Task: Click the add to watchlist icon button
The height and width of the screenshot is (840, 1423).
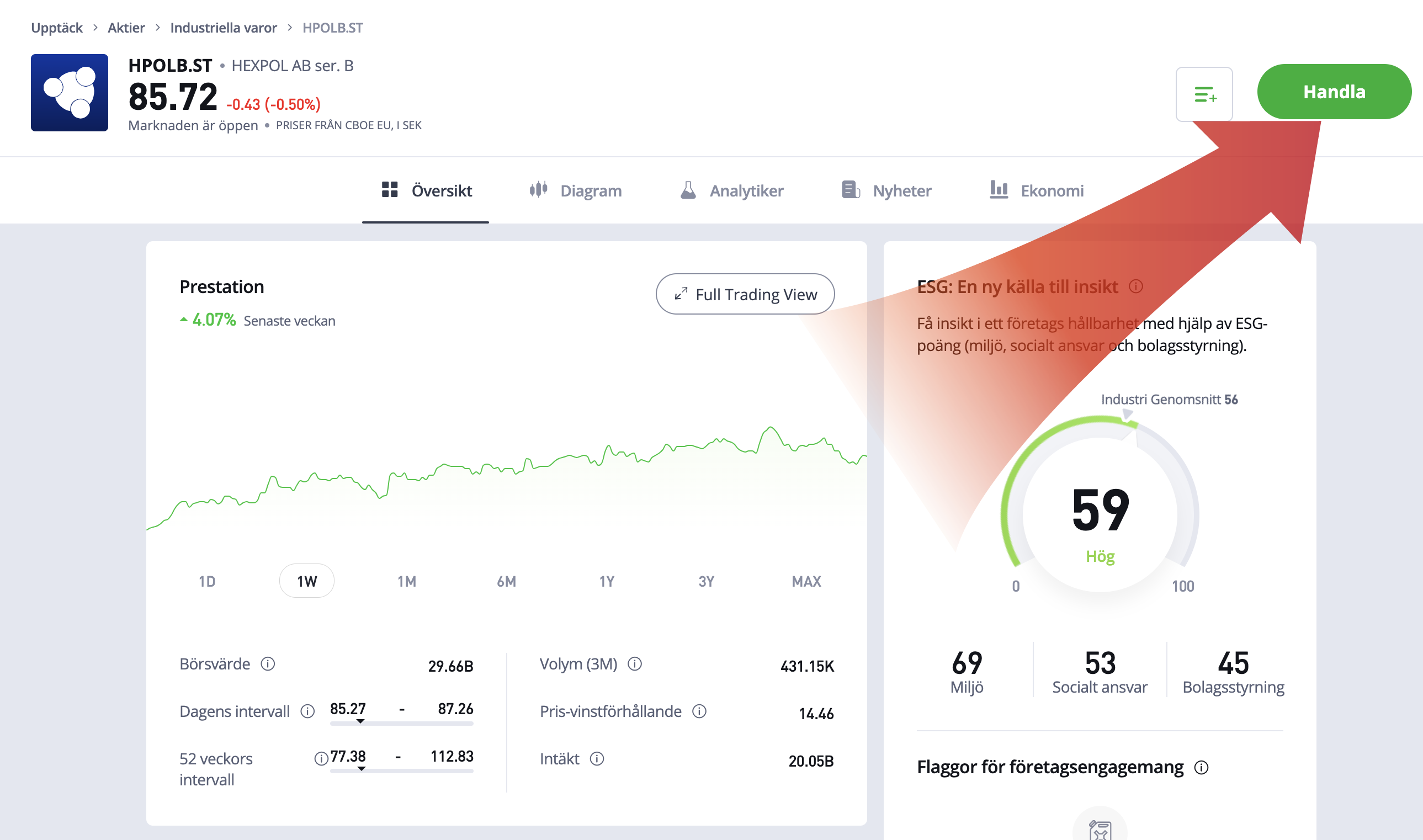Action: pos(1204,94)
